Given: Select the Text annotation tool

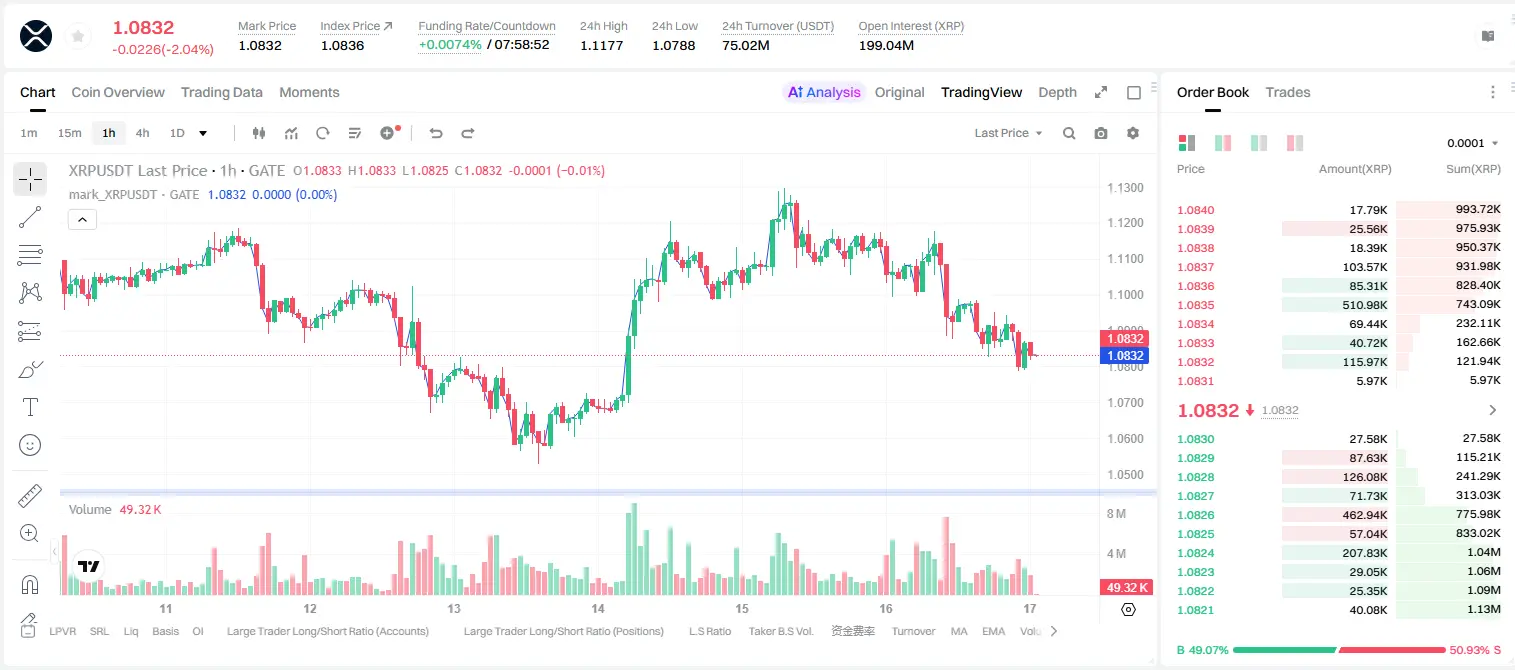Looking at the screenshot, I should click(x=30, y=407).
